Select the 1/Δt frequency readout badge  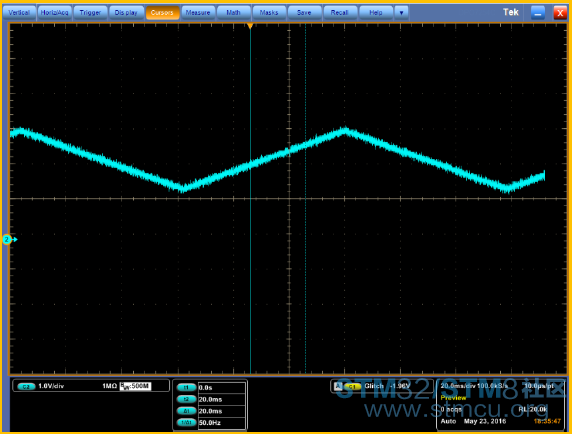pos(186,423)
